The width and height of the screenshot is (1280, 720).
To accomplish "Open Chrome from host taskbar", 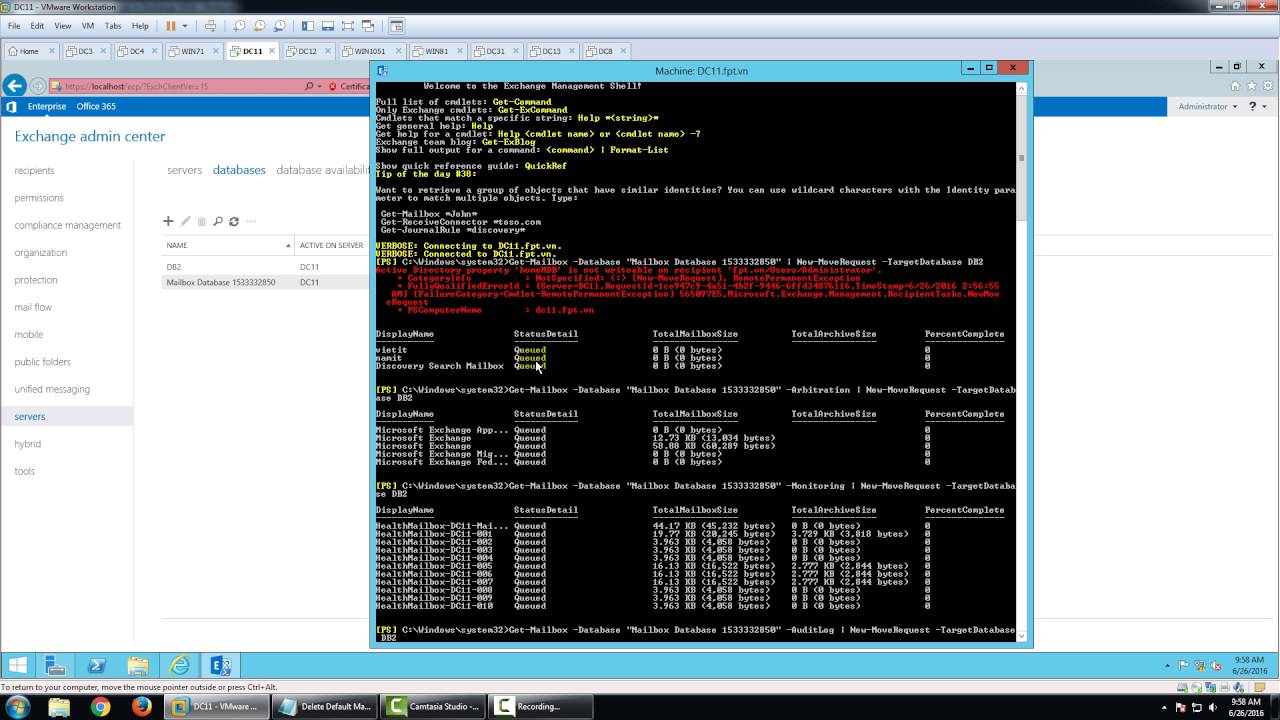I will point(100,707).
